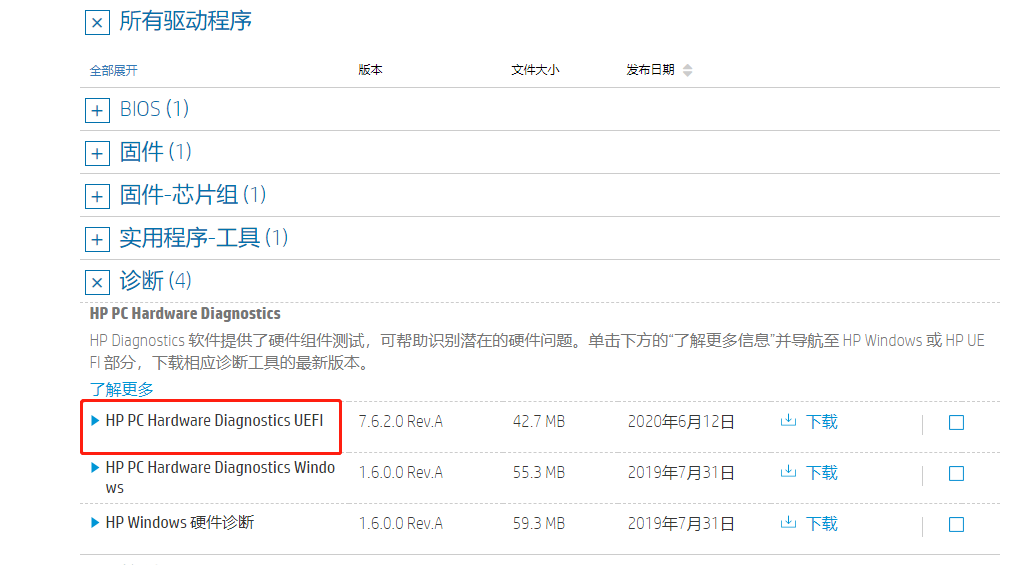Click 下载 link for HP Windows 硬件诊断
Screen dimensions: 1030x565
pyautogui.click(x=822, y=524)
